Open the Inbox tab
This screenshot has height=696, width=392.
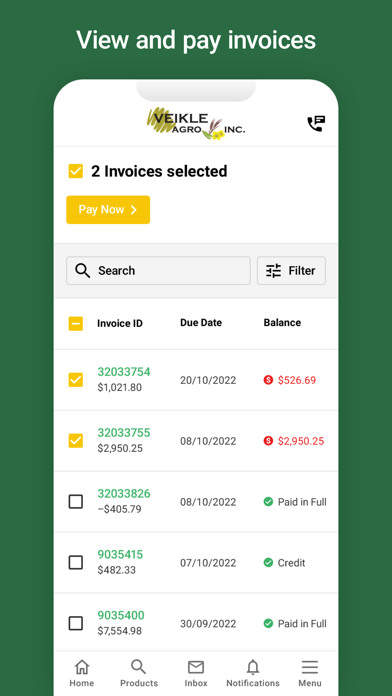196,673
